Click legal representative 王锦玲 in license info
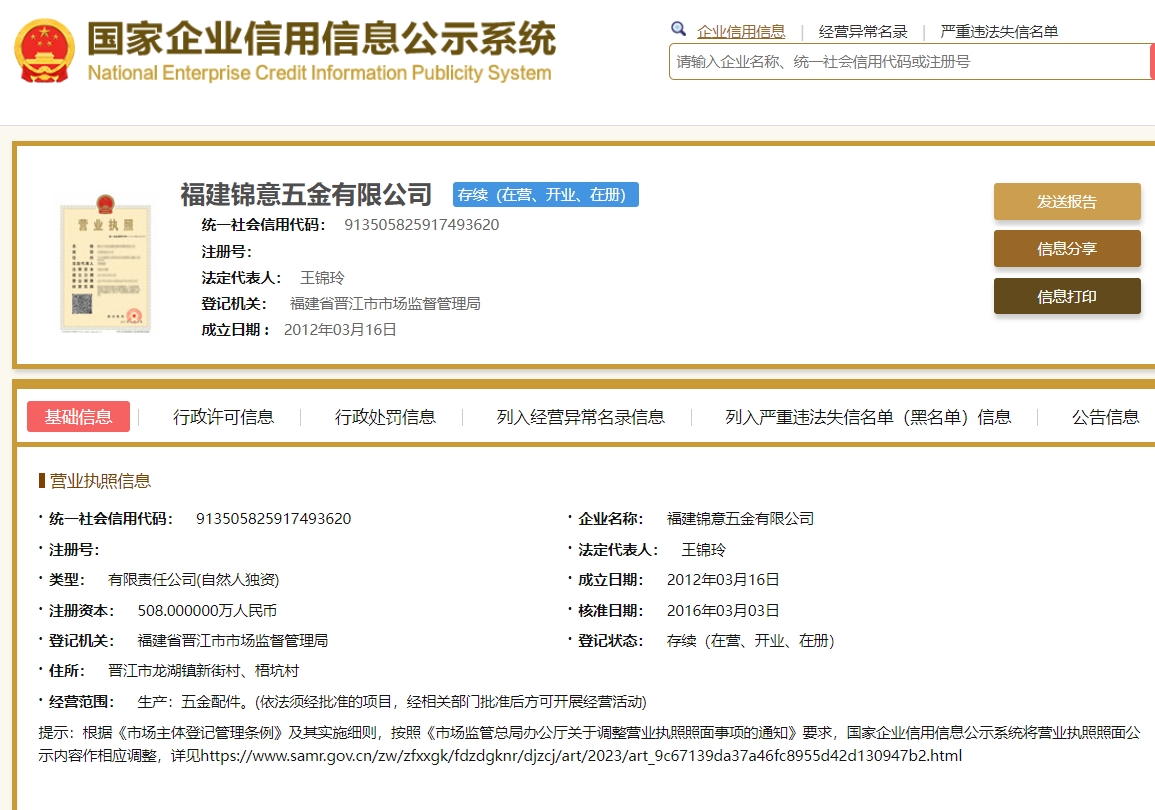This screenshot has height=810, width=1155. (703, 549)
